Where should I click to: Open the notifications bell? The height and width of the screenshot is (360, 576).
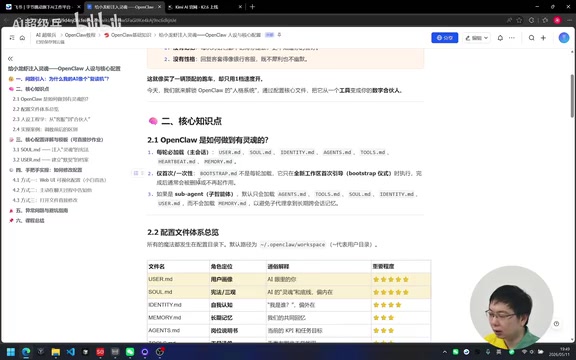(x=500, y=38)
